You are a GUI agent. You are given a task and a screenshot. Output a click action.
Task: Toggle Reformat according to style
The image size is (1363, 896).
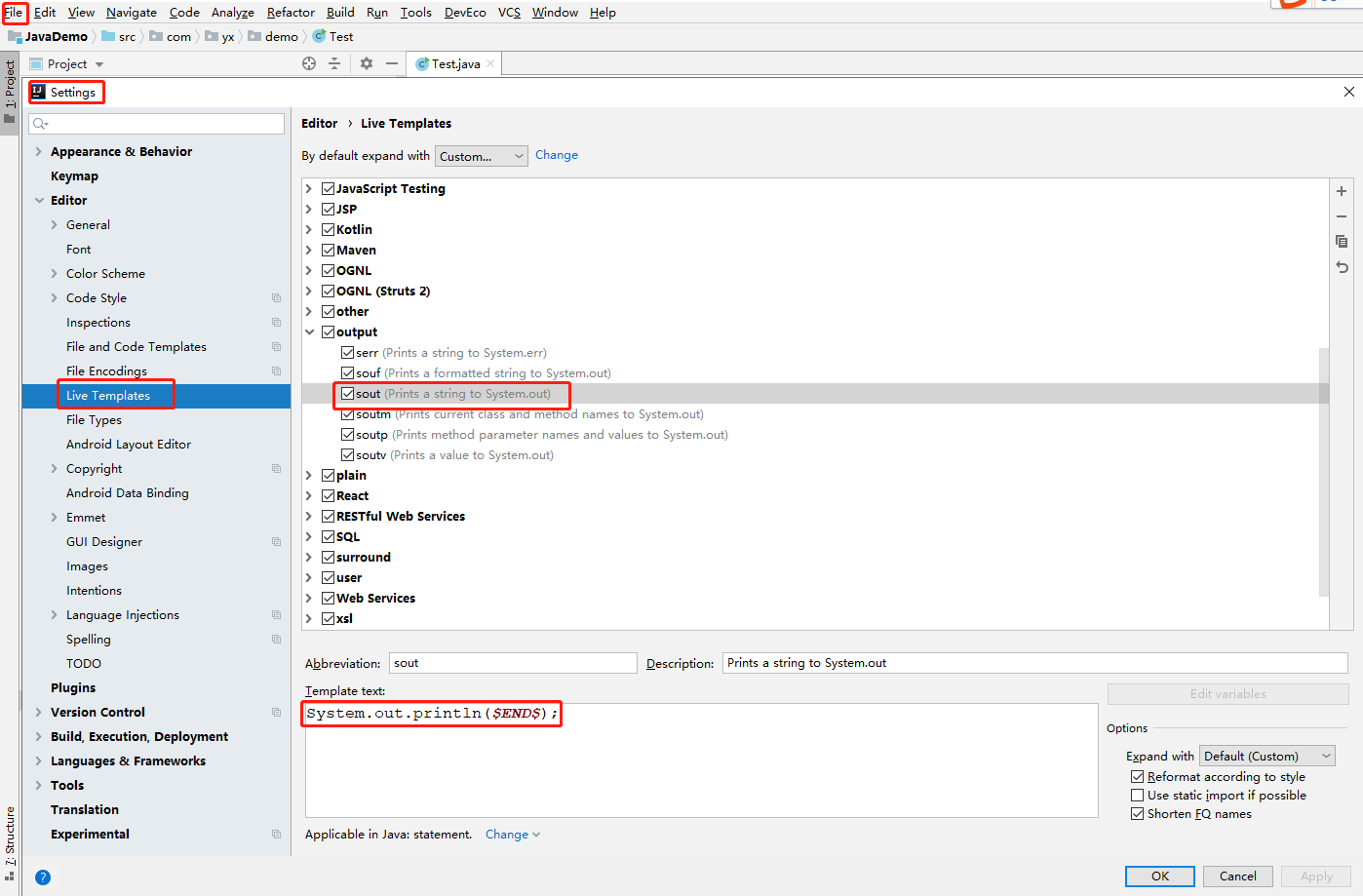(x=1137, y=777)
